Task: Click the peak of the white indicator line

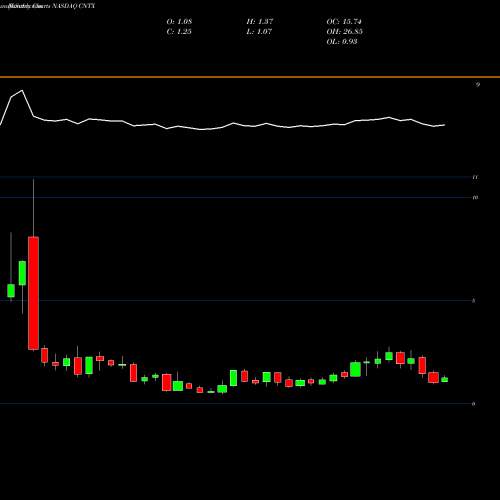Action: (x=22, y=90)
